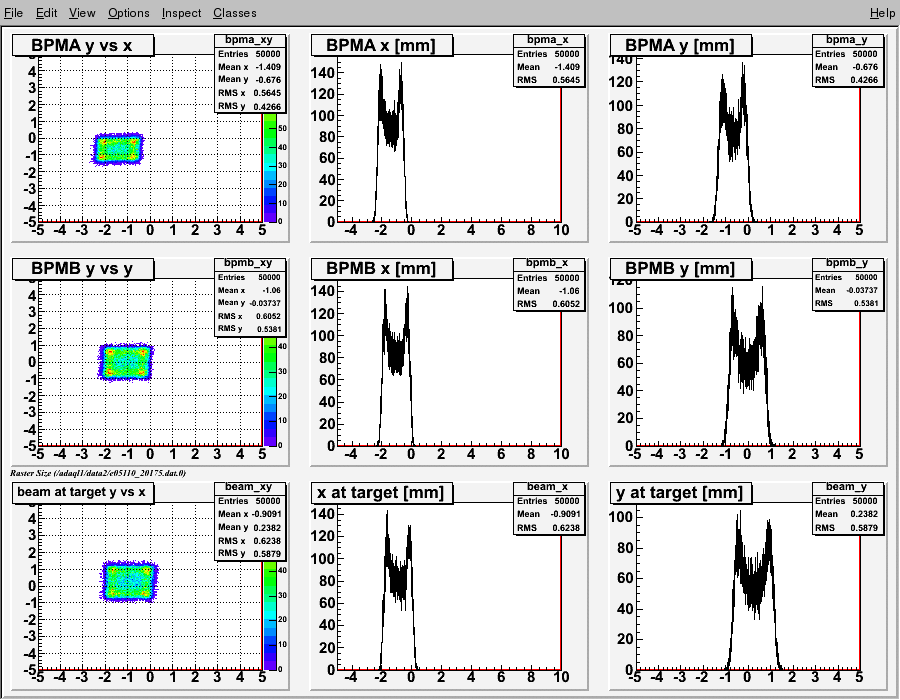Click the bpmb_x statistics box
The image size is (900, 700).
(x=549, y=284)
